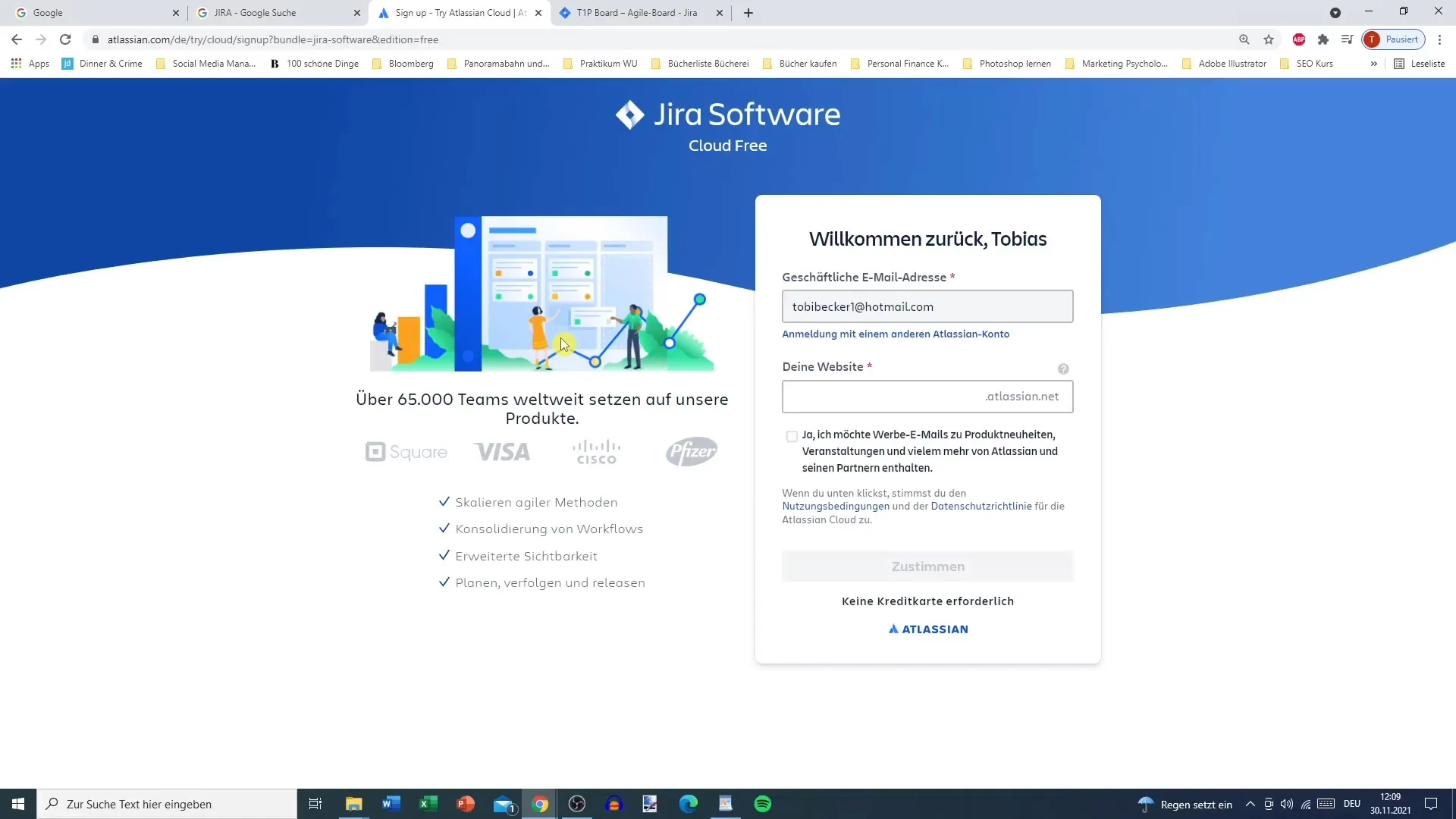Close the T1P Board Jira tab
Image resolution: width=1456 pixels, height=819 pixels.
pyautogui.click(x=720, y=13)
